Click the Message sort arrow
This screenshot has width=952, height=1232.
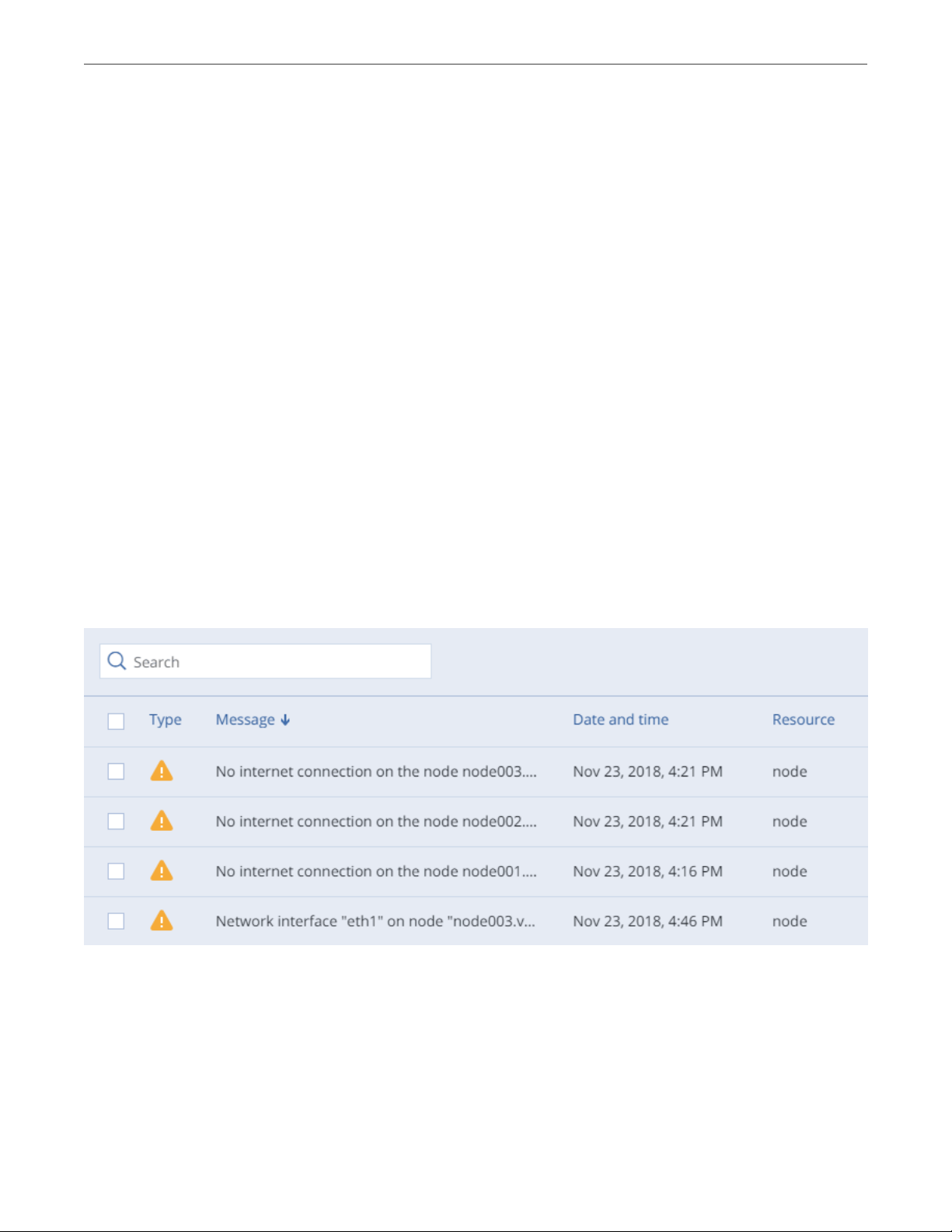click(x=285, y=721)
